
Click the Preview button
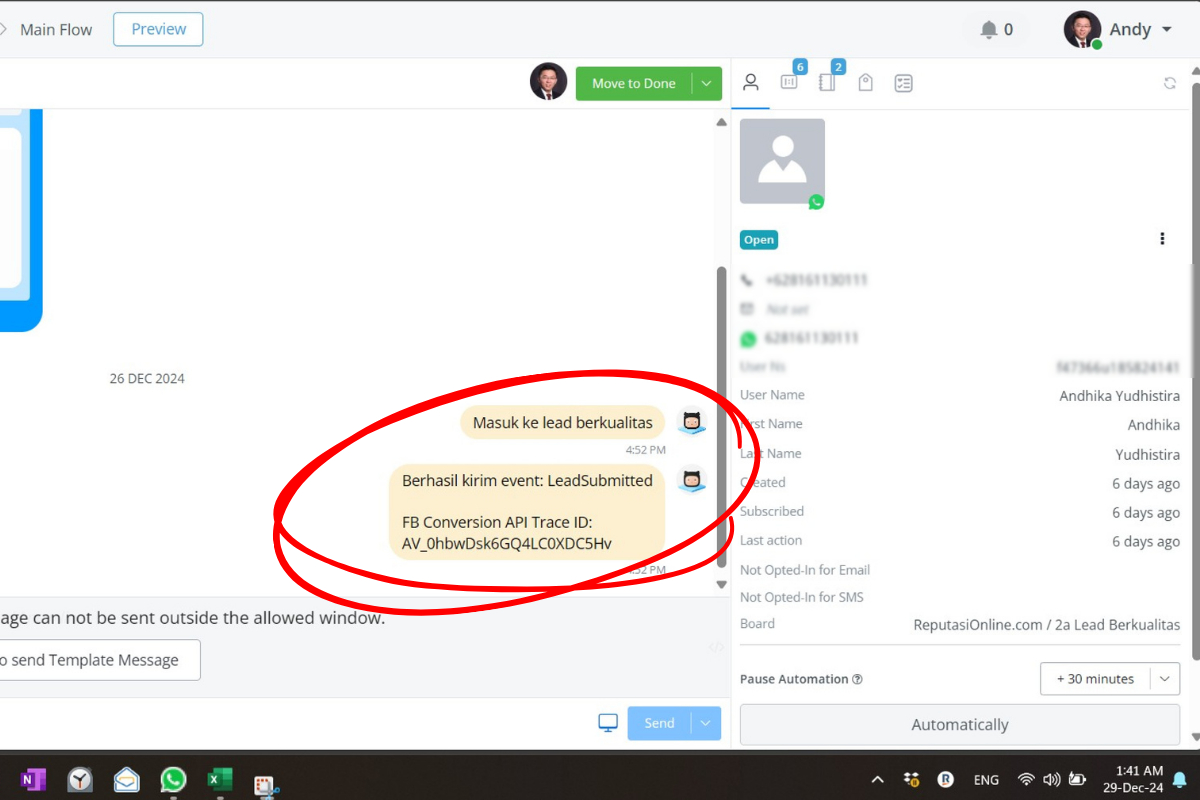[x=158, y=29]
